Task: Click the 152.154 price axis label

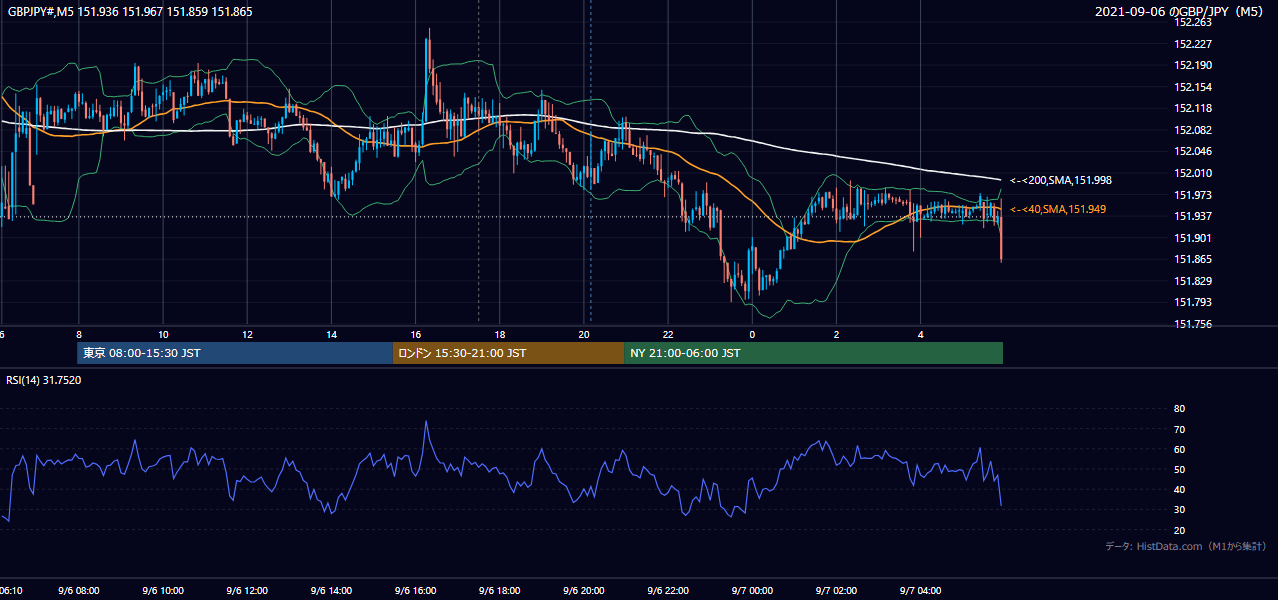Action: tap(1192, 87)
